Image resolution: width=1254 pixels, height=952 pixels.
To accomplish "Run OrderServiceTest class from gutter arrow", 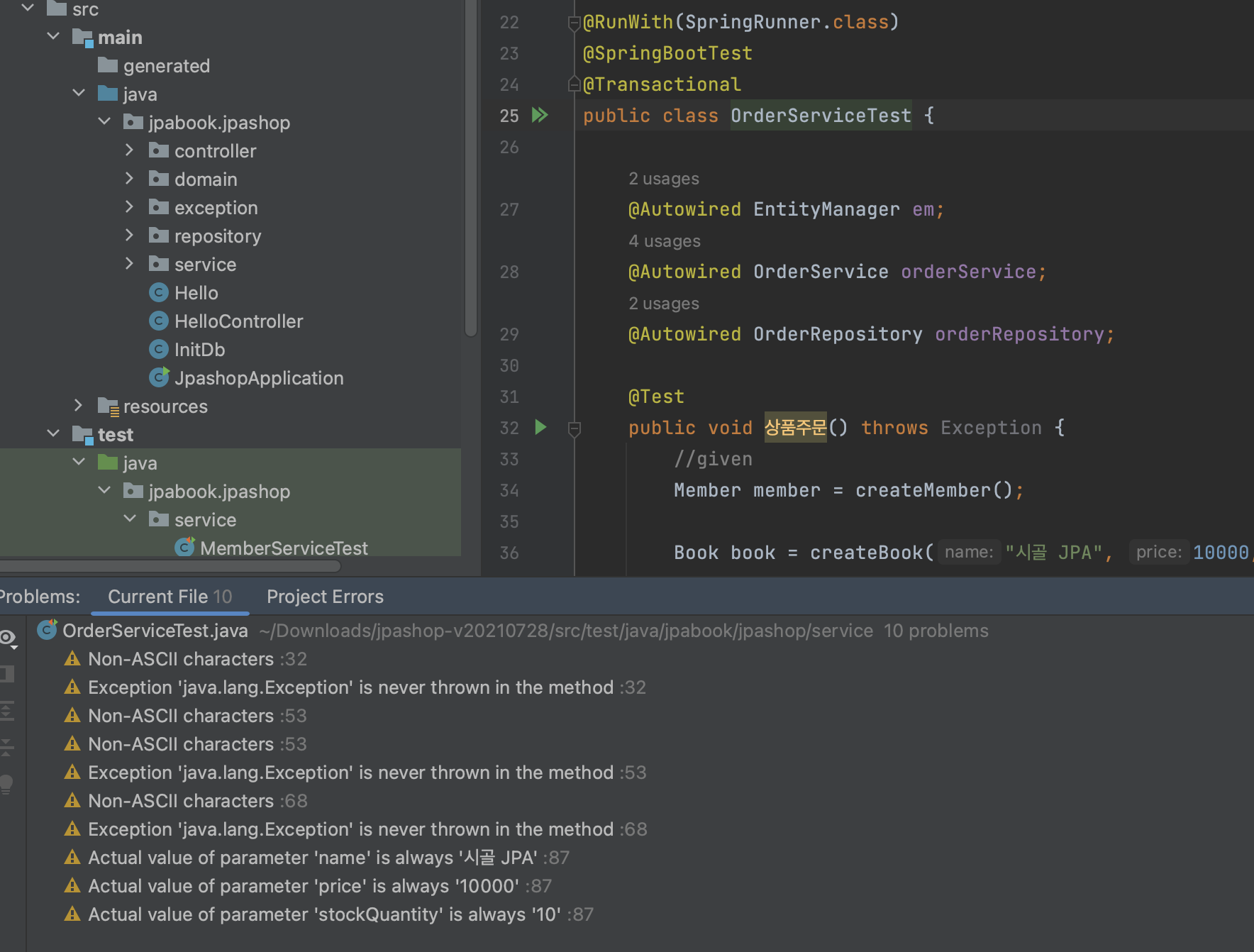I will tap(540, 116).
